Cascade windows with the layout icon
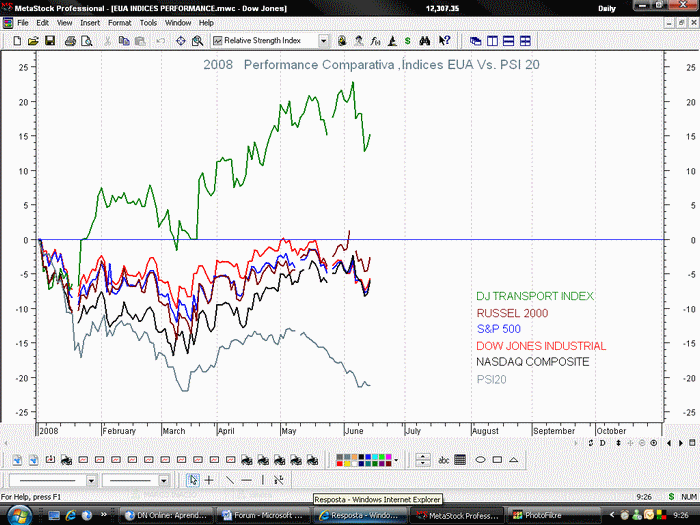 pos(475,41)
